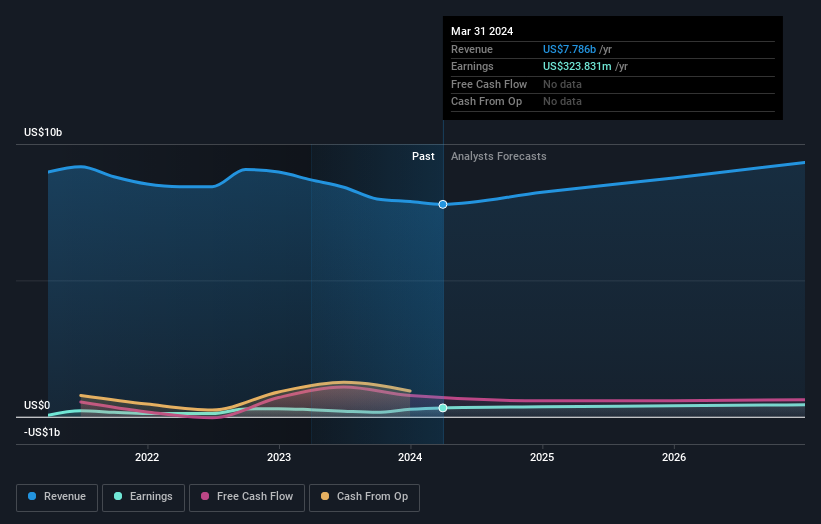Click the US$323.831m earnings value

[x=577, y=66]
